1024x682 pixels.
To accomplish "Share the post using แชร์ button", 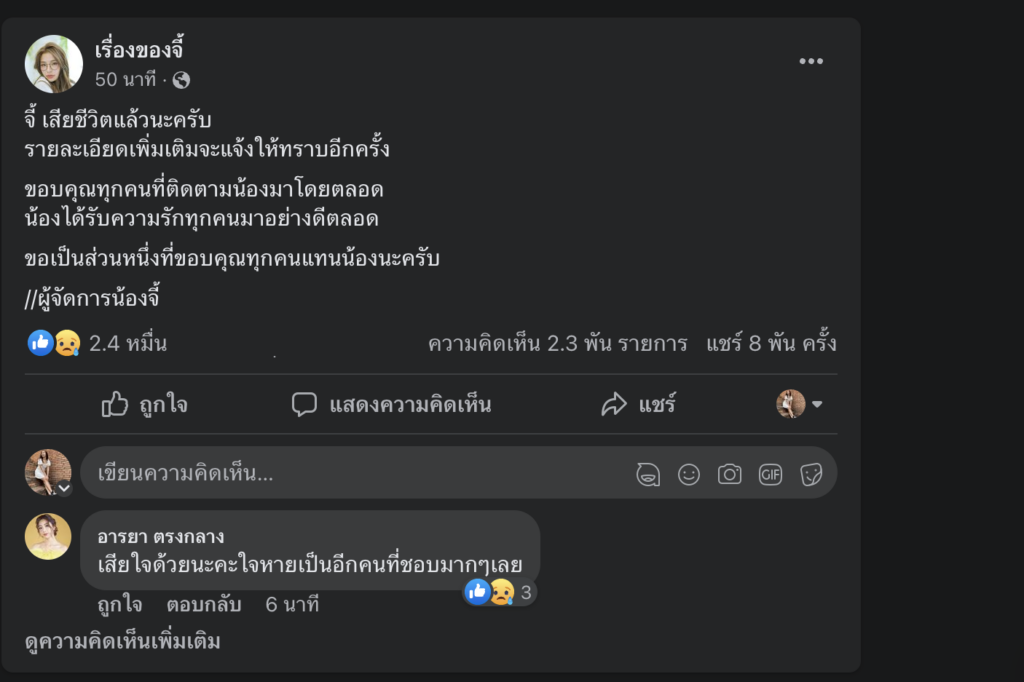I will pyautogui.click(x=638, y=404).
